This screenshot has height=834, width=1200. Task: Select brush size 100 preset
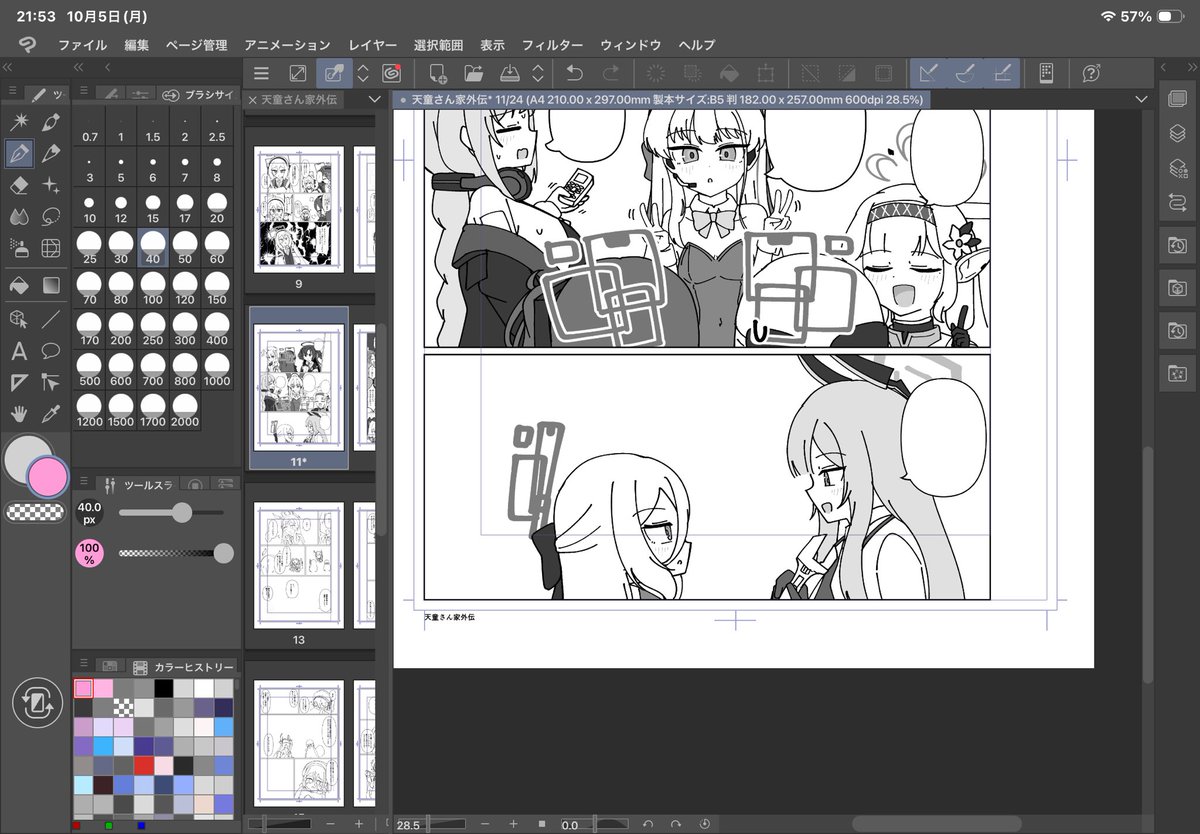click(x=153, y=288)
